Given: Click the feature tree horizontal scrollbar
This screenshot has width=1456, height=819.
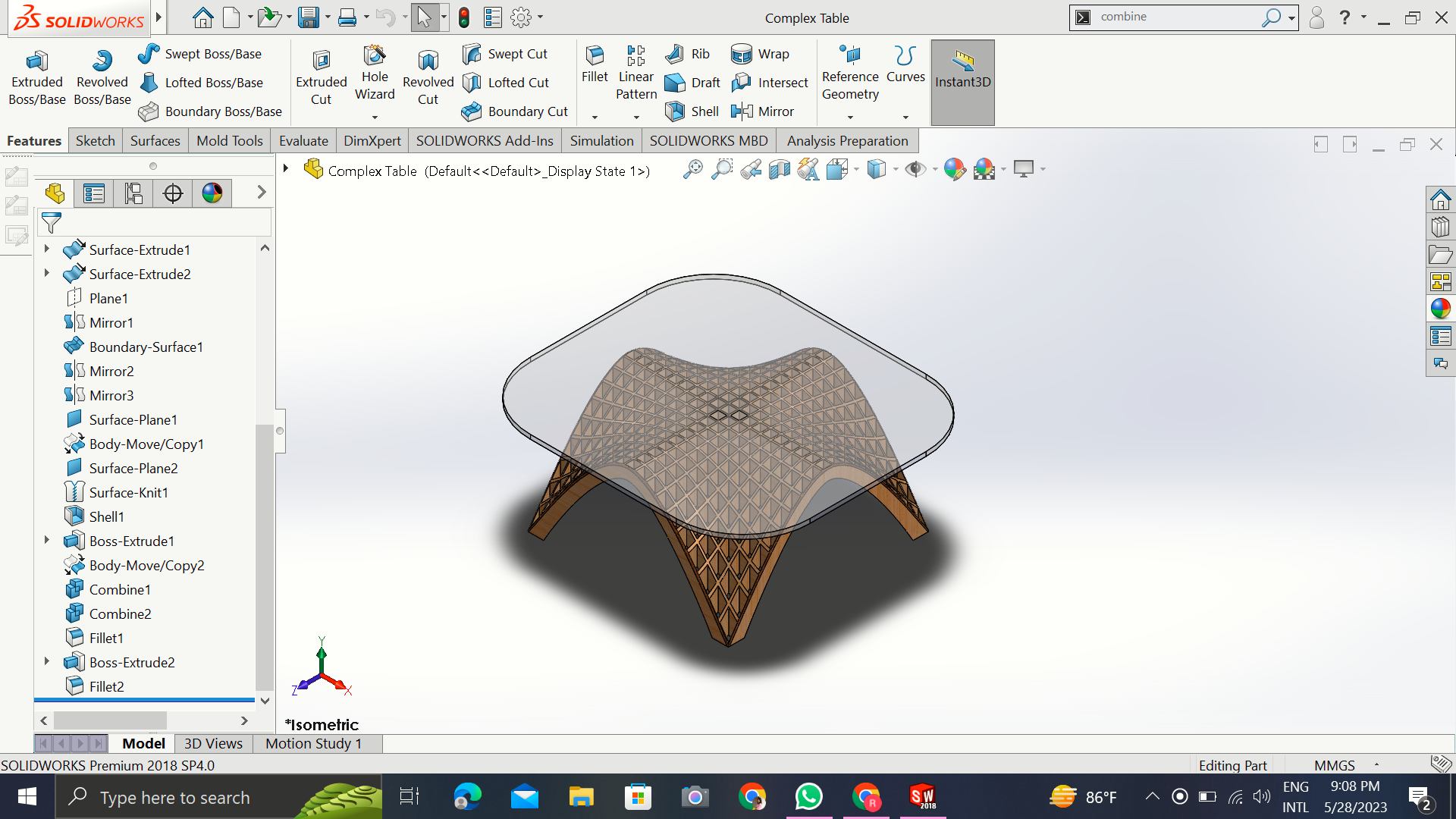Looking at the screenshot, I should click(x=110, y=720).
